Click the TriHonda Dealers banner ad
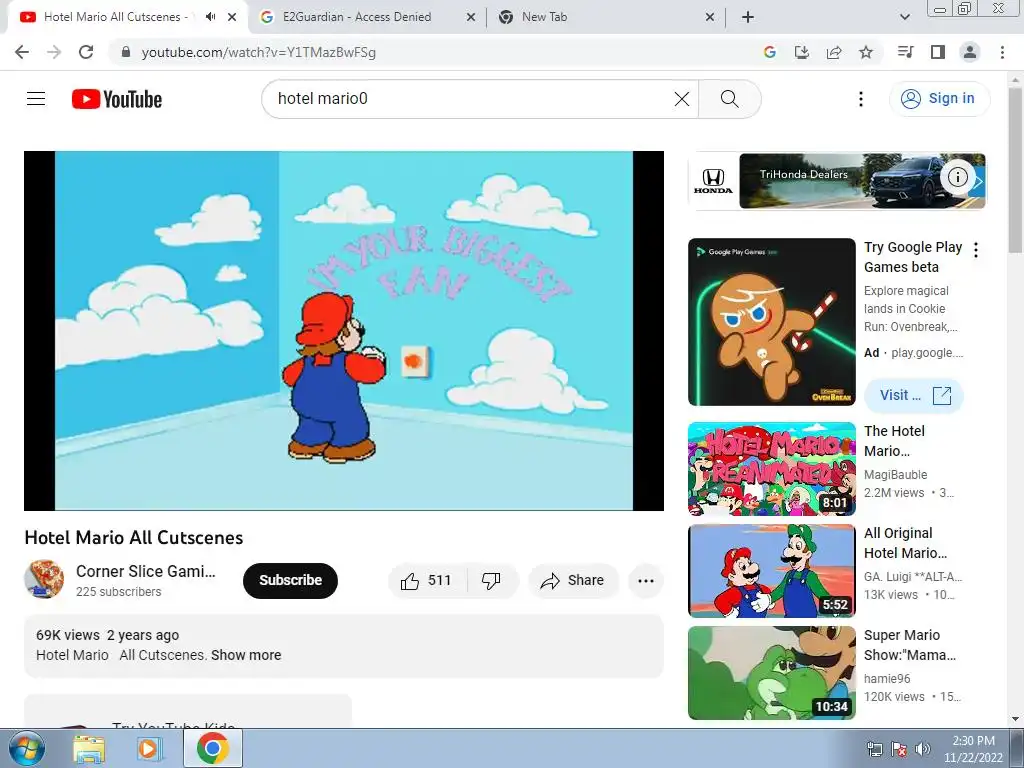Viewport: 1024px width, 768px height. click(x=837, y=181)
